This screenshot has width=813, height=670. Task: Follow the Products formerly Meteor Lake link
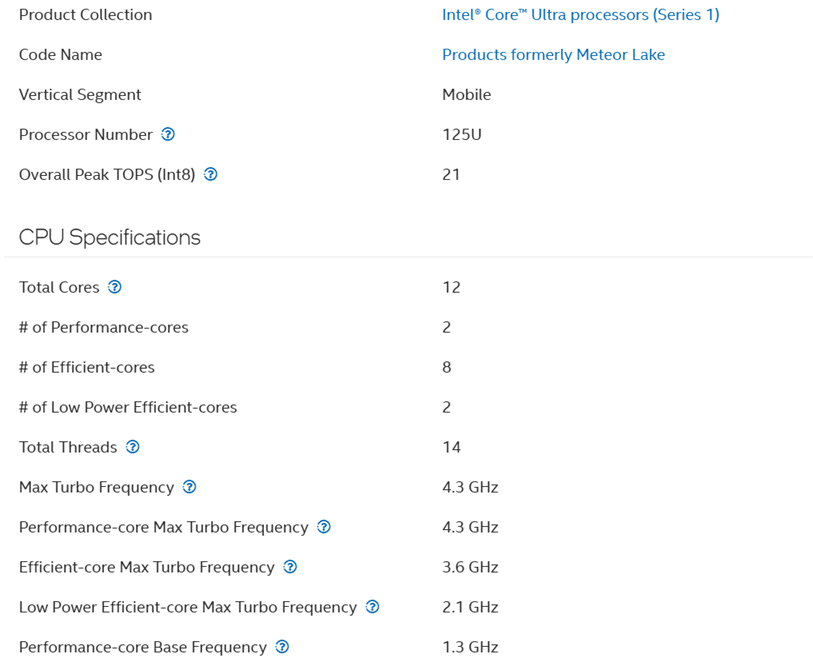[x=553, y=55]
